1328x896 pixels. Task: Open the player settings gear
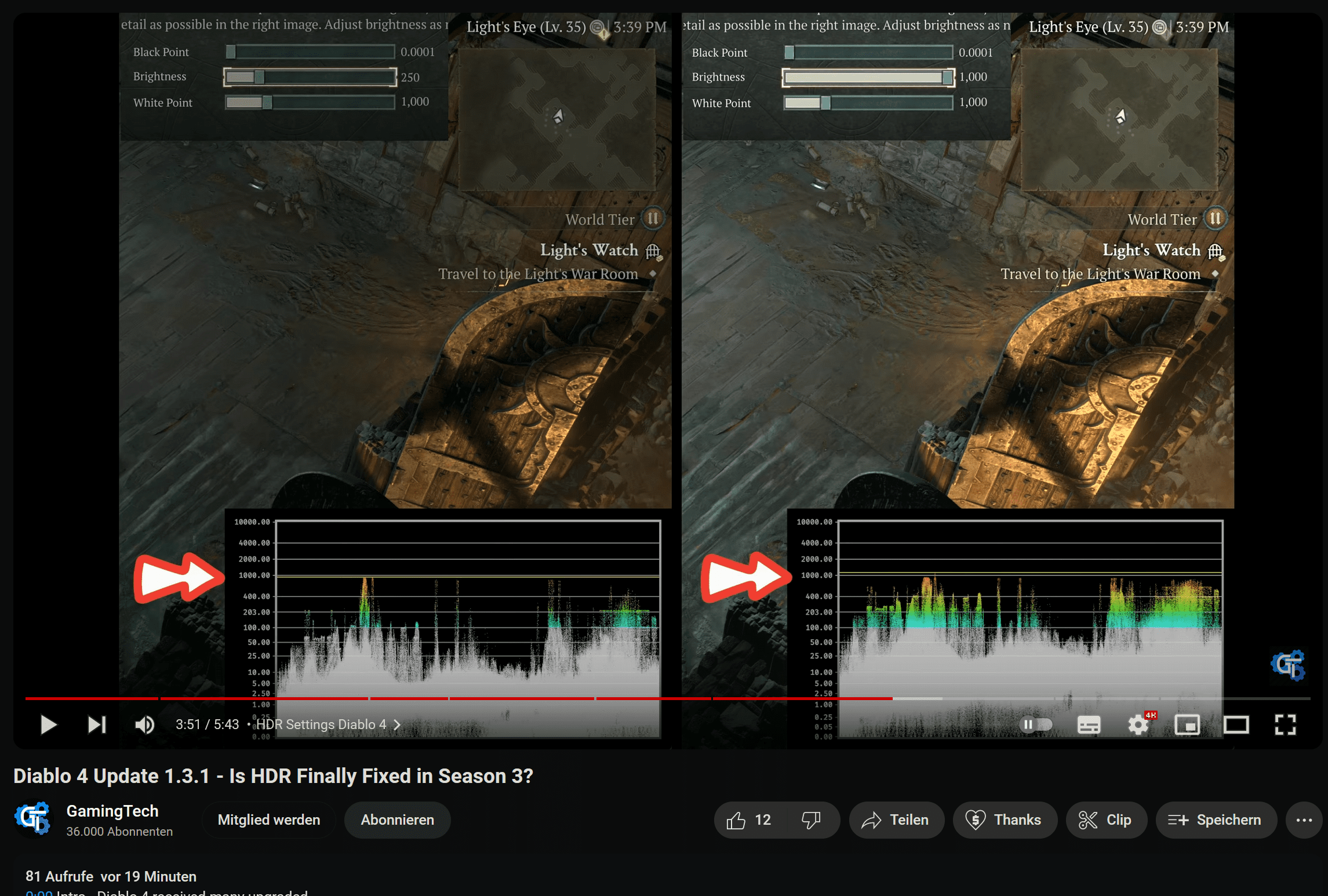coord(1138,724)
